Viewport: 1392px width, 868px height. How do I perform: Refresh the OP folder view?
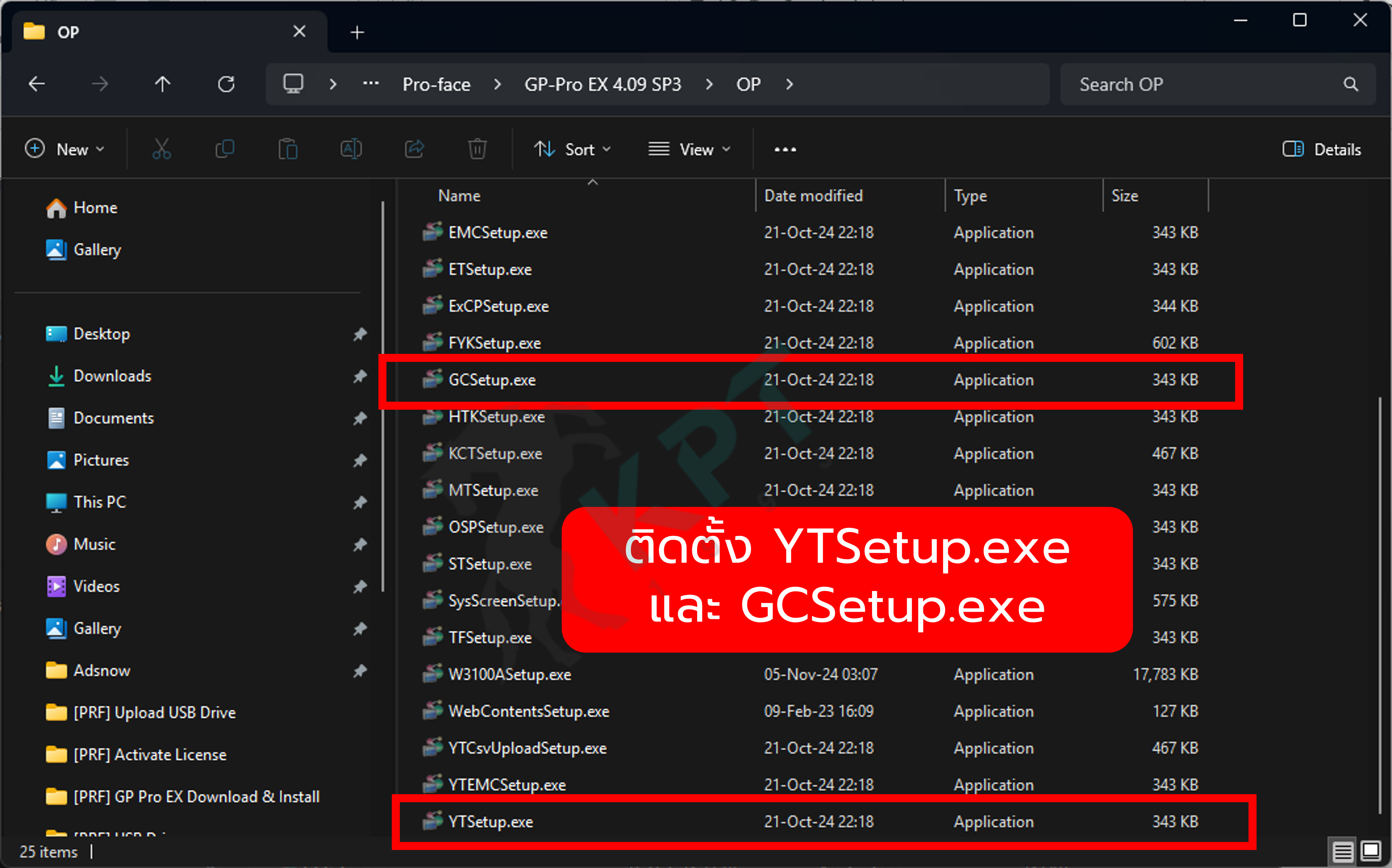[x=226, y=85]
